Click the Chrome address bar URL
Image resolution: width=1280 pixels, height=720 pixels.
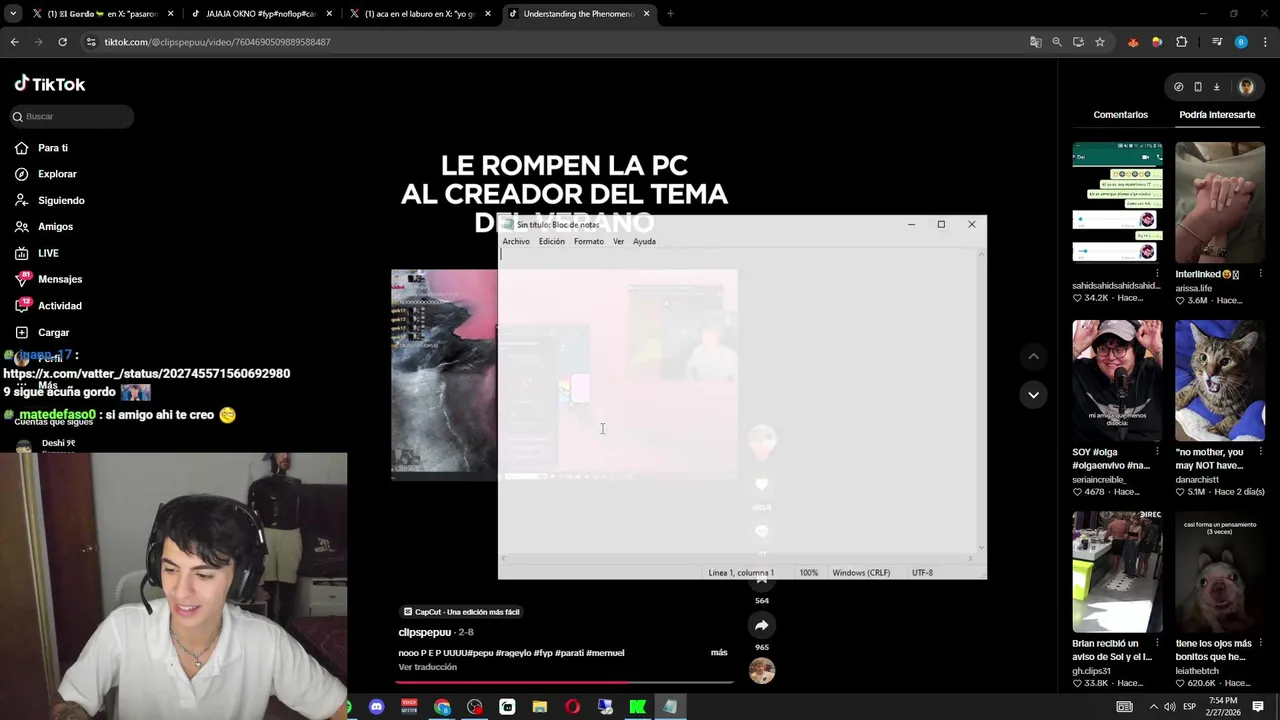point(217,42)
